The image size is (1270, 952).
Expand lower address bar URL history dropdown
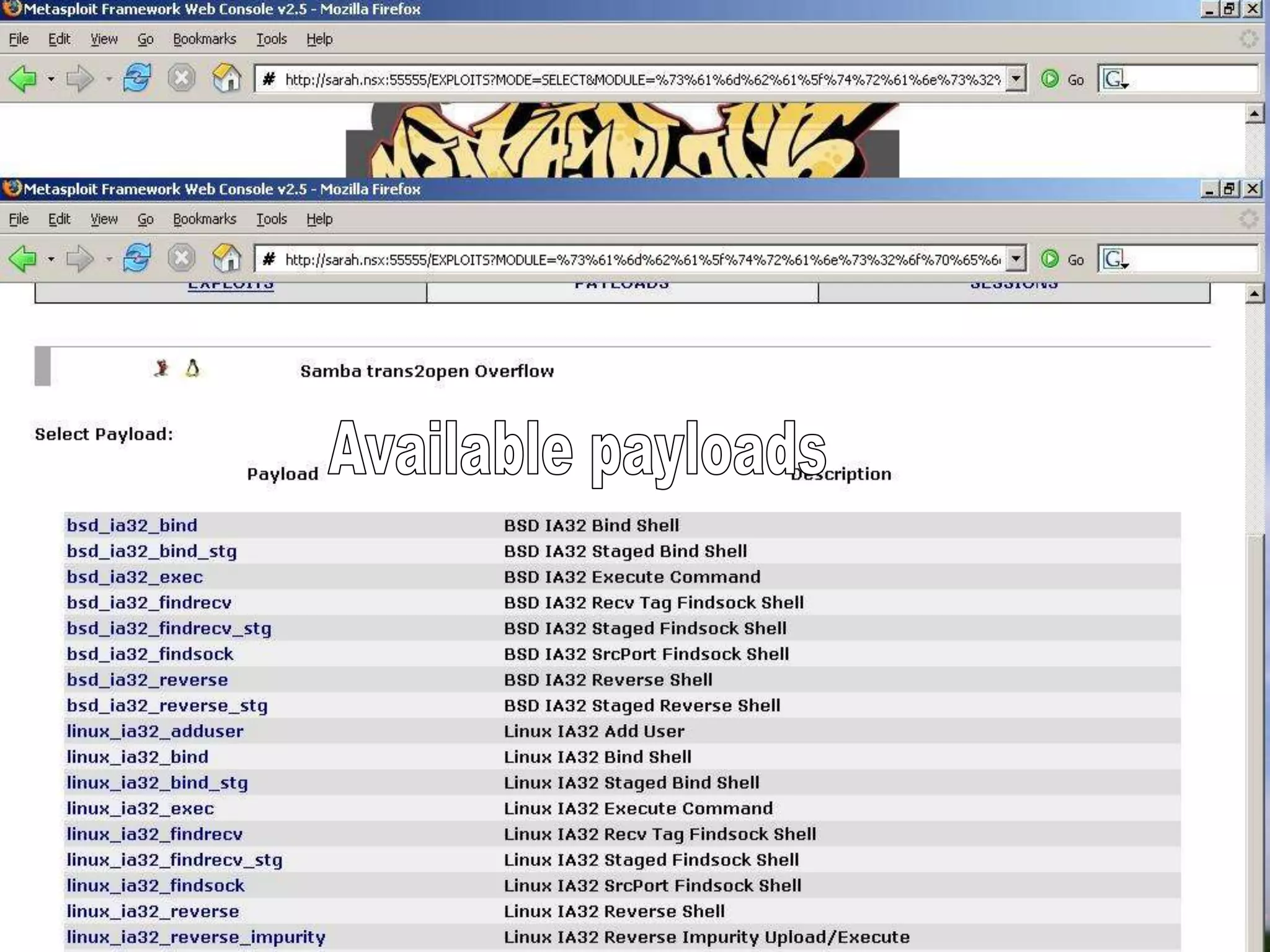[x=1015, y=259]
